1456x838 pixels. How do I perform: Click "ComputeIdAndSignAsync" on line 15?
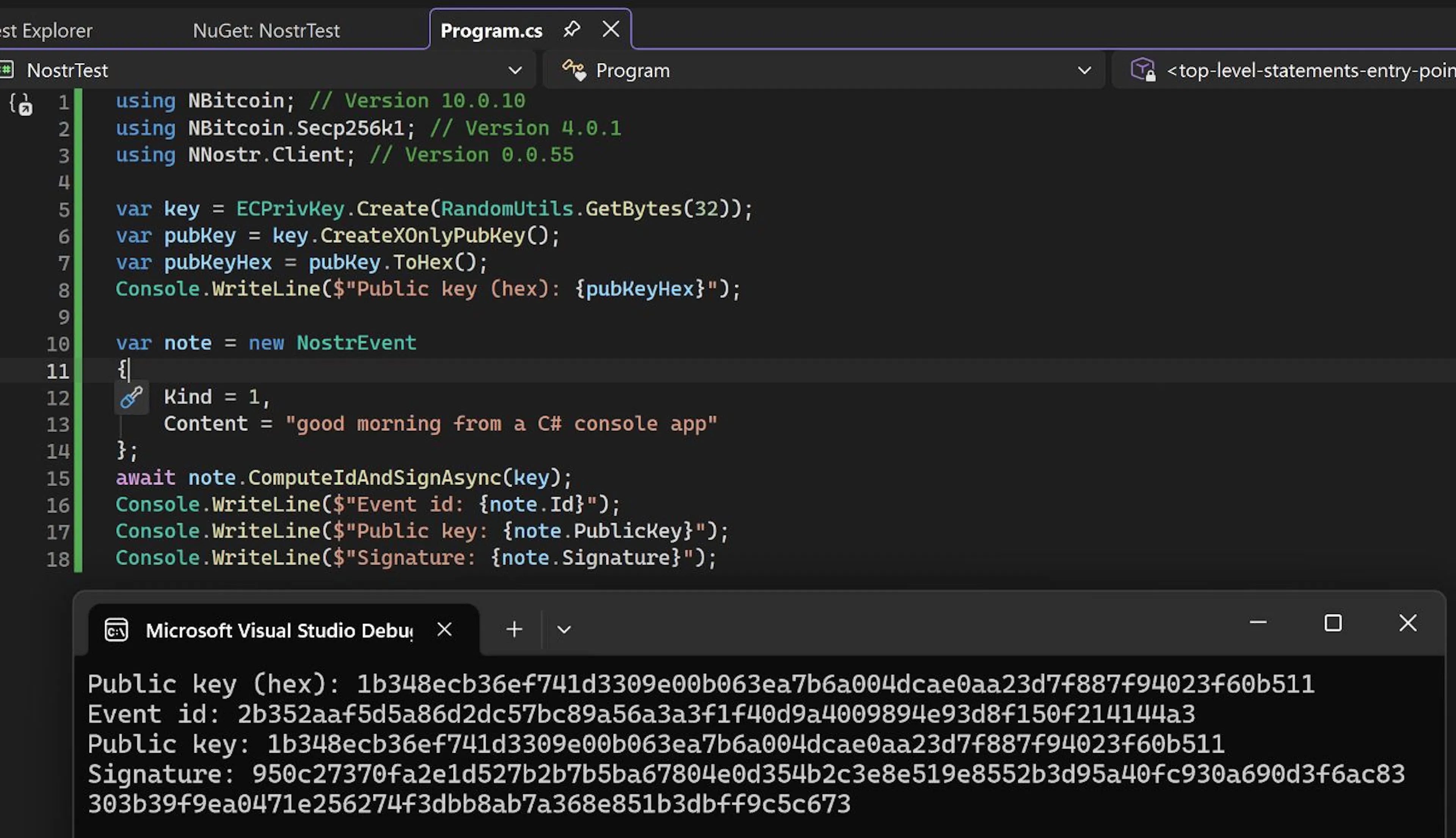(x=375, y=478)
